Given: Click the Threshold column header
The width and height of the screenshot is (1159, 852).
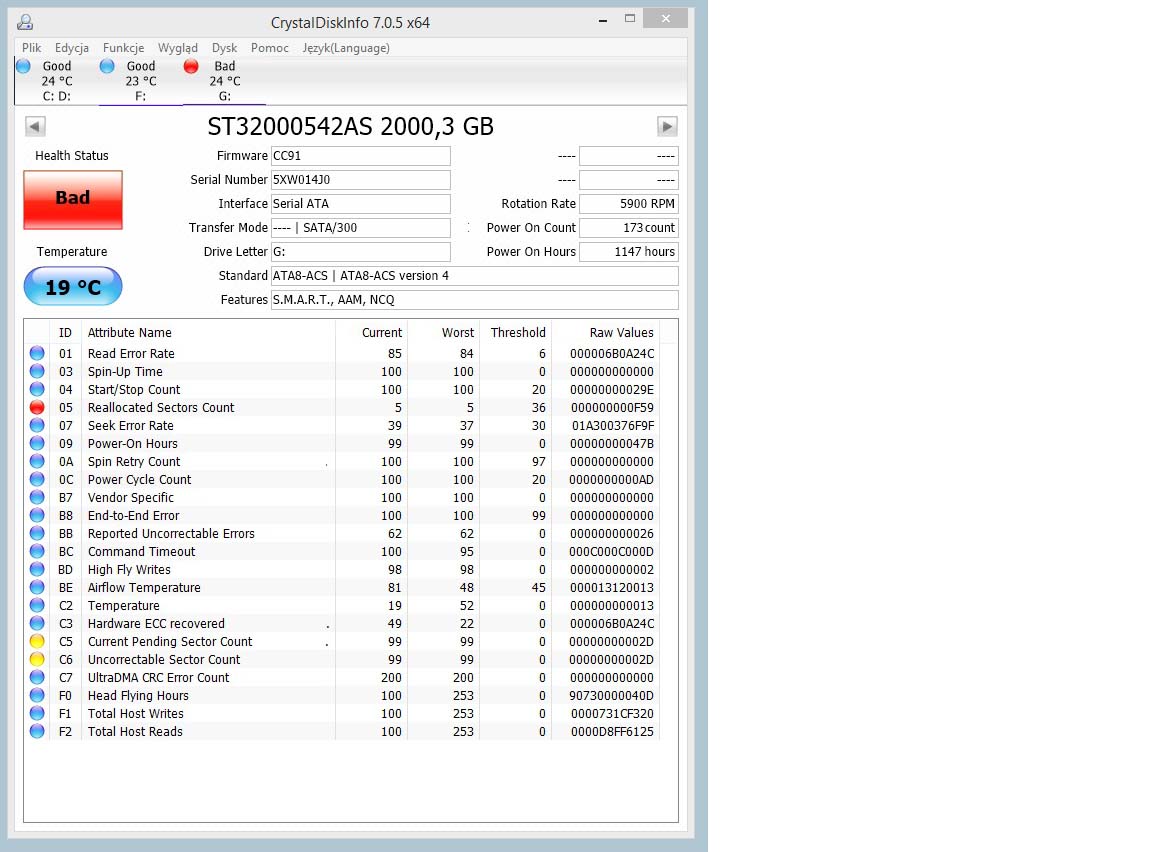Looking at the screenshot, I should pyautogui.click(x=518, y=333).
